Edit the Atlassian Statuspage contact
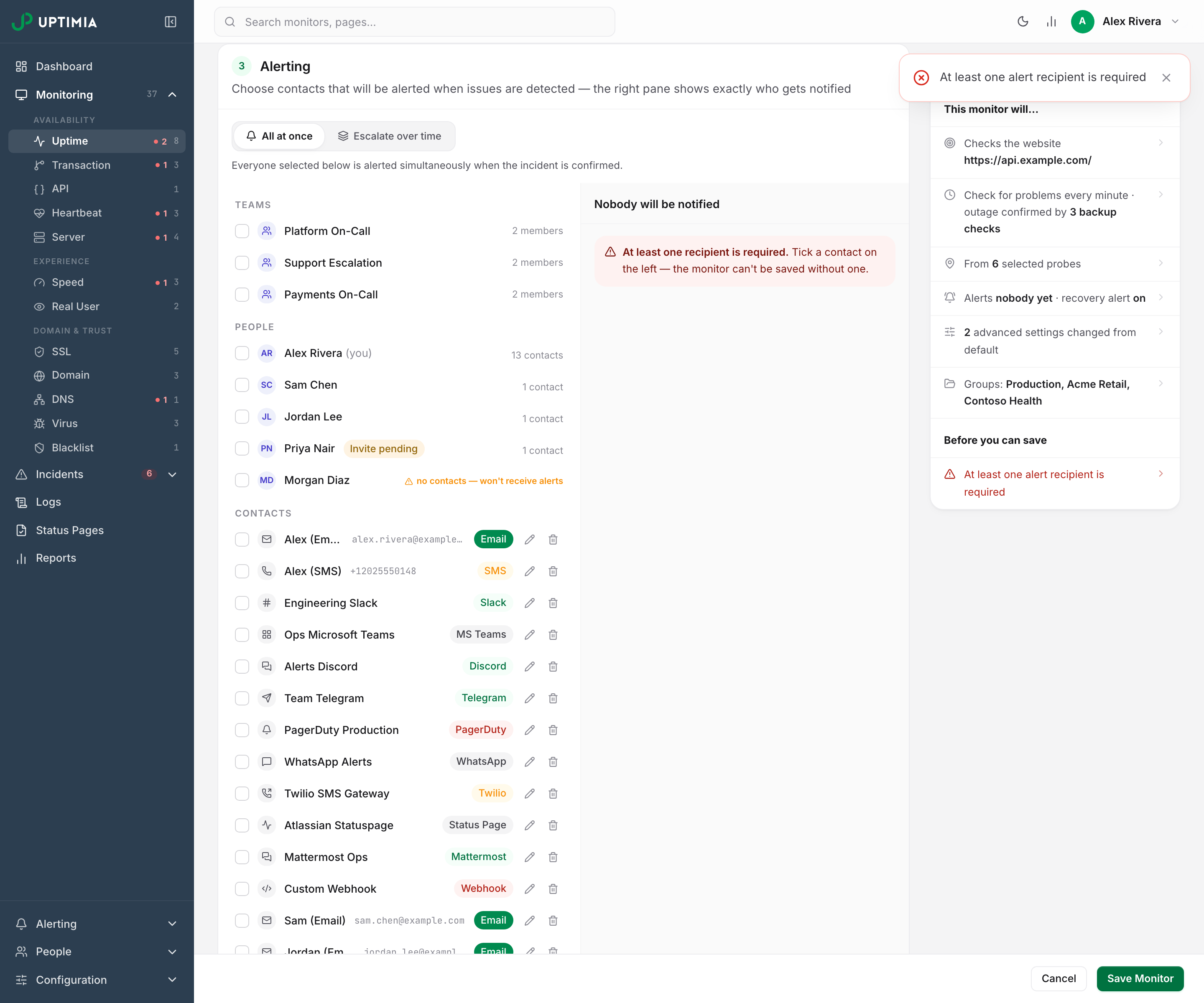This screenshot has height=1003, width=1204. 530,825
